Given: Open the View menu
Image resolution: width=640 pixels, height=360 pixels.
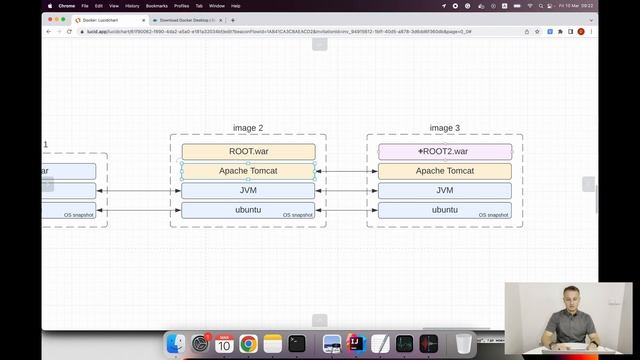Looking at the screenshot, I should click(114, 6).
